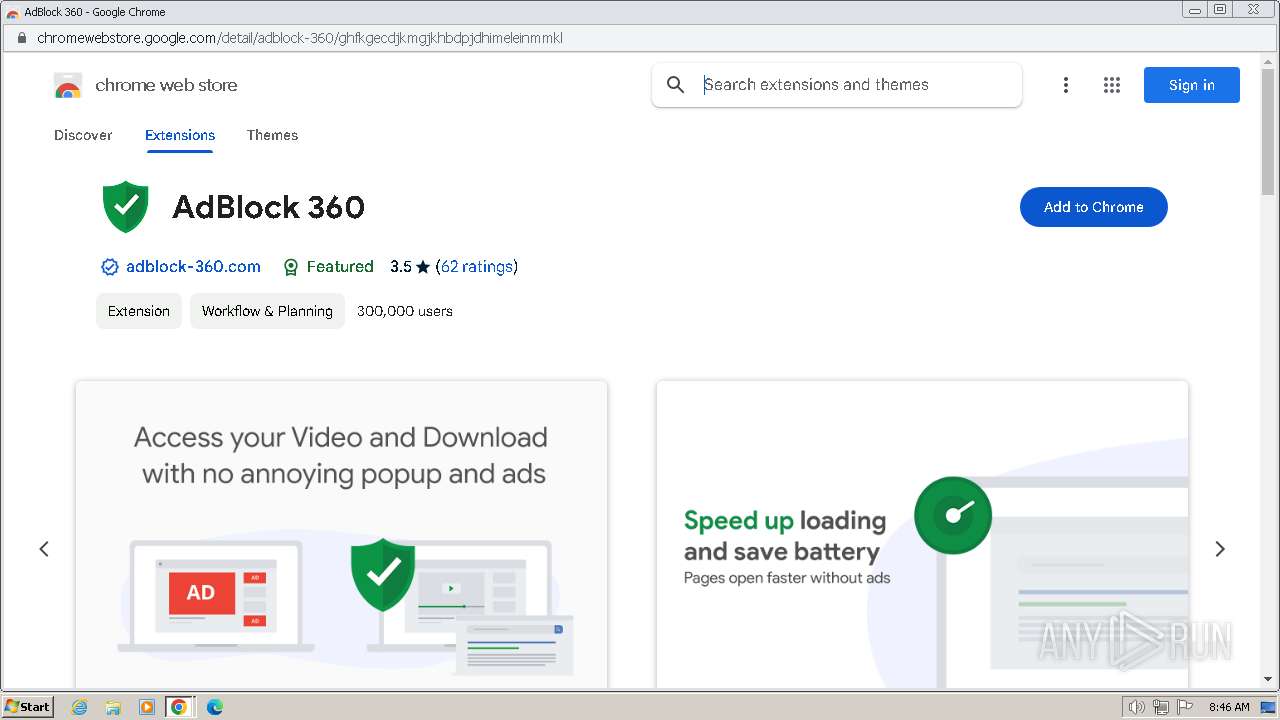Click the 'chrome web store' title text
Image resolution: width=1280 pixels, height=720 pixels.
coord(166,85)
